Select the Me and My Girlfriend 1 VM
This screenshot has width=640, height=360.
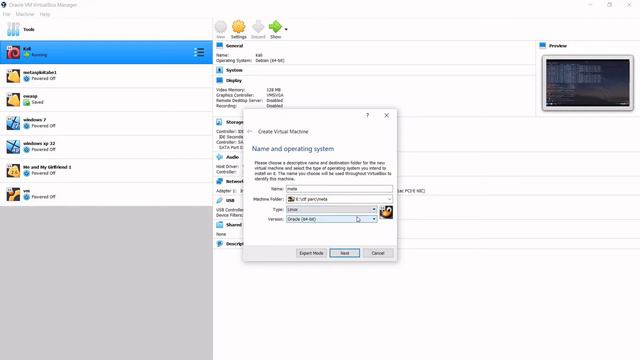click(106, 171)
